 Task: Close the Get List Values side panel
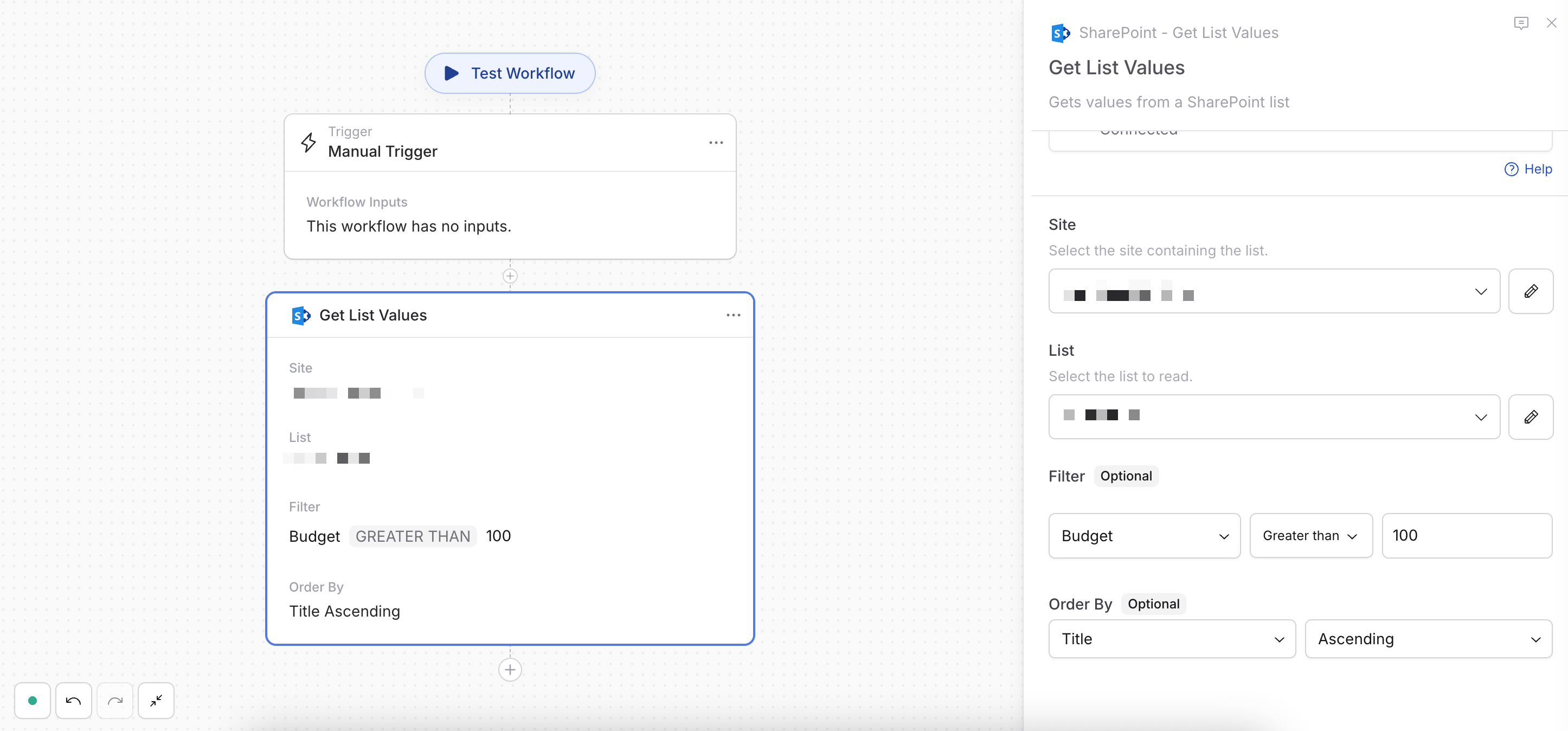pos(1552,23)
